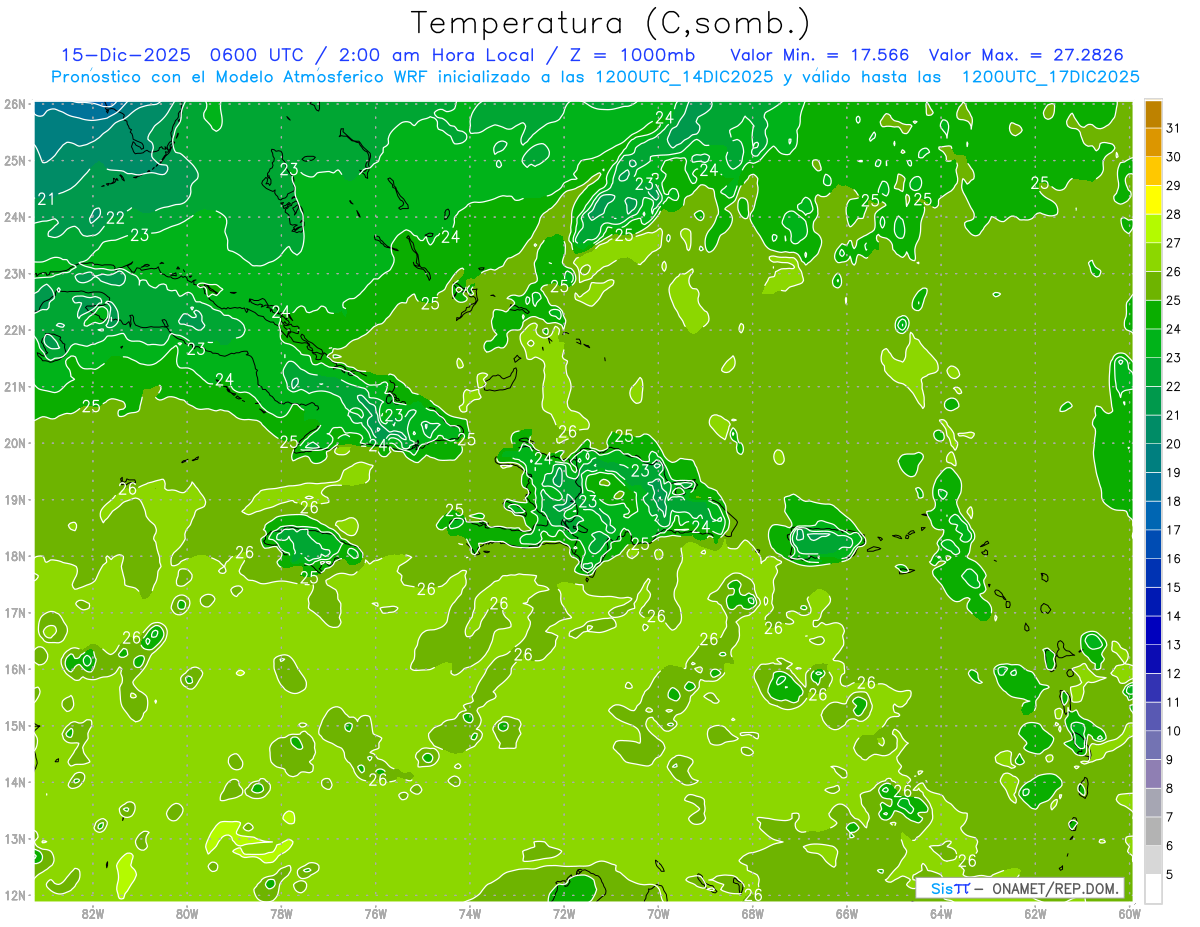Click the "66W" longitude axis label
Viewport: 1200px width, 927px height.
pyautogui.click(x=847, y=913)
